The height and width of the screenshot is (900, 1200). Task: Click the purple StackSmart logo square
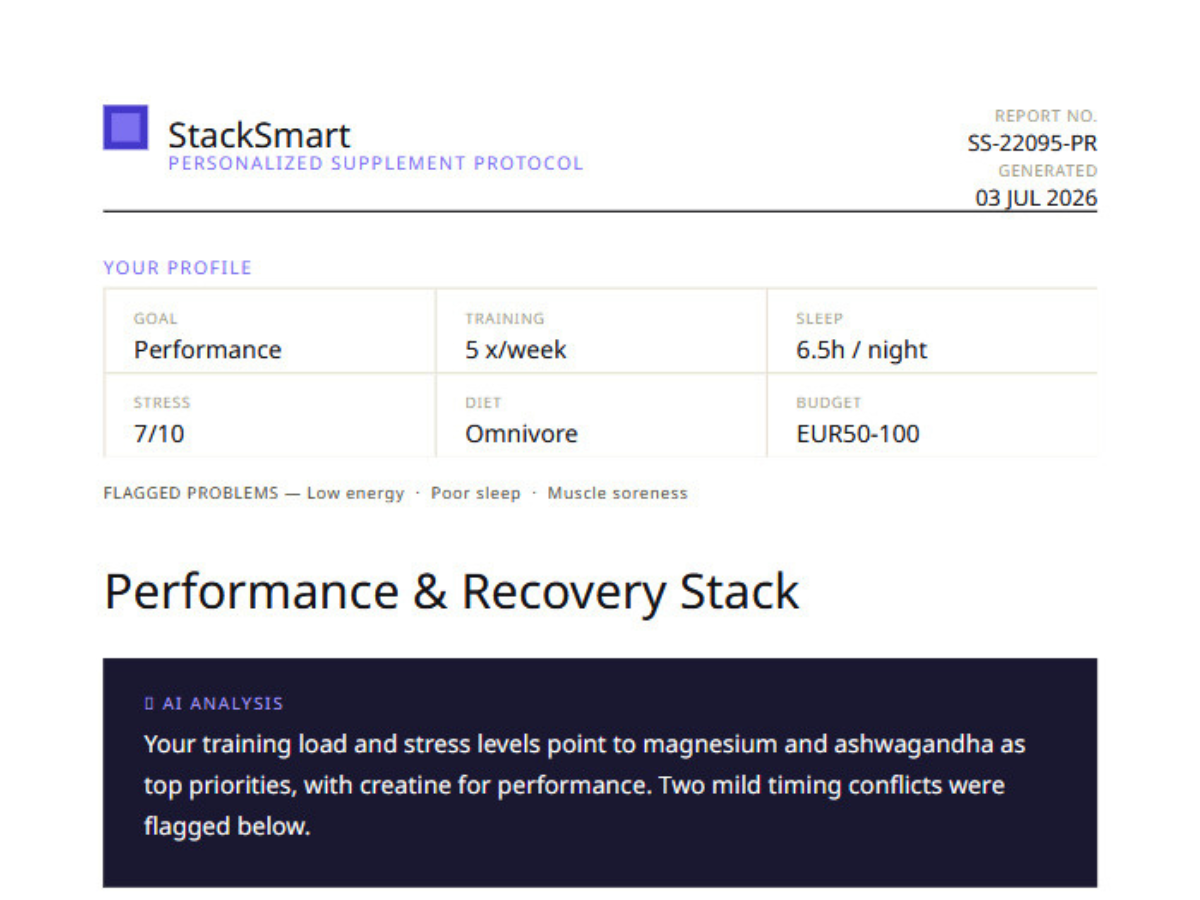coord(125,127)
